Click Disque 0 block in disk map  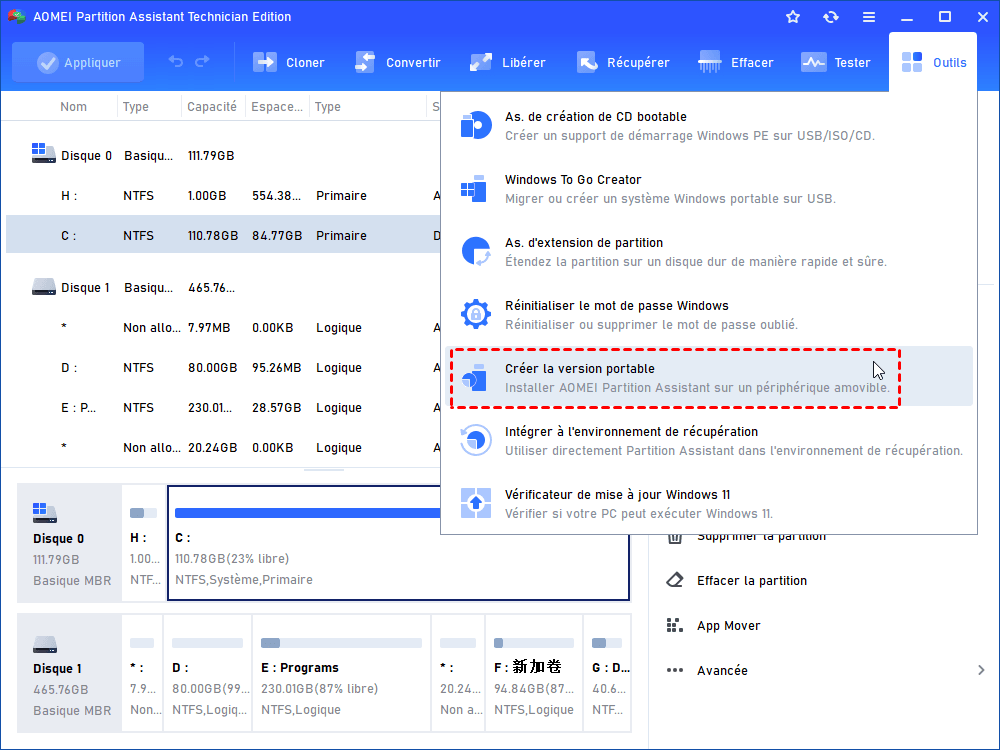tap(70, 543)
